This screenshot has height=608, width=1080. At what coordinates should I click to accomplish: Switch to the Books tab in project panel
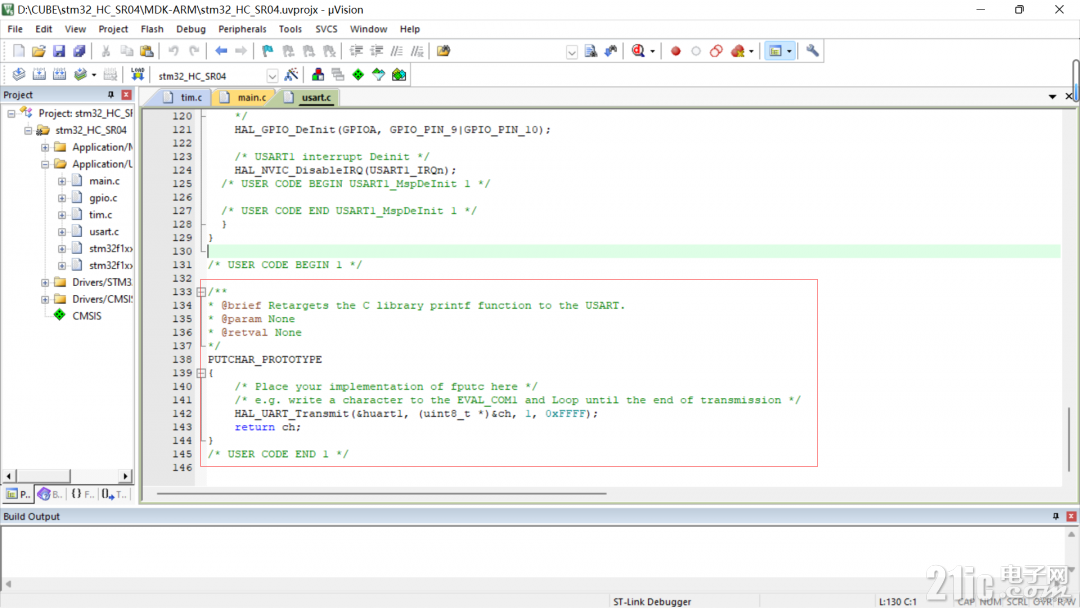tap(50, 494)
